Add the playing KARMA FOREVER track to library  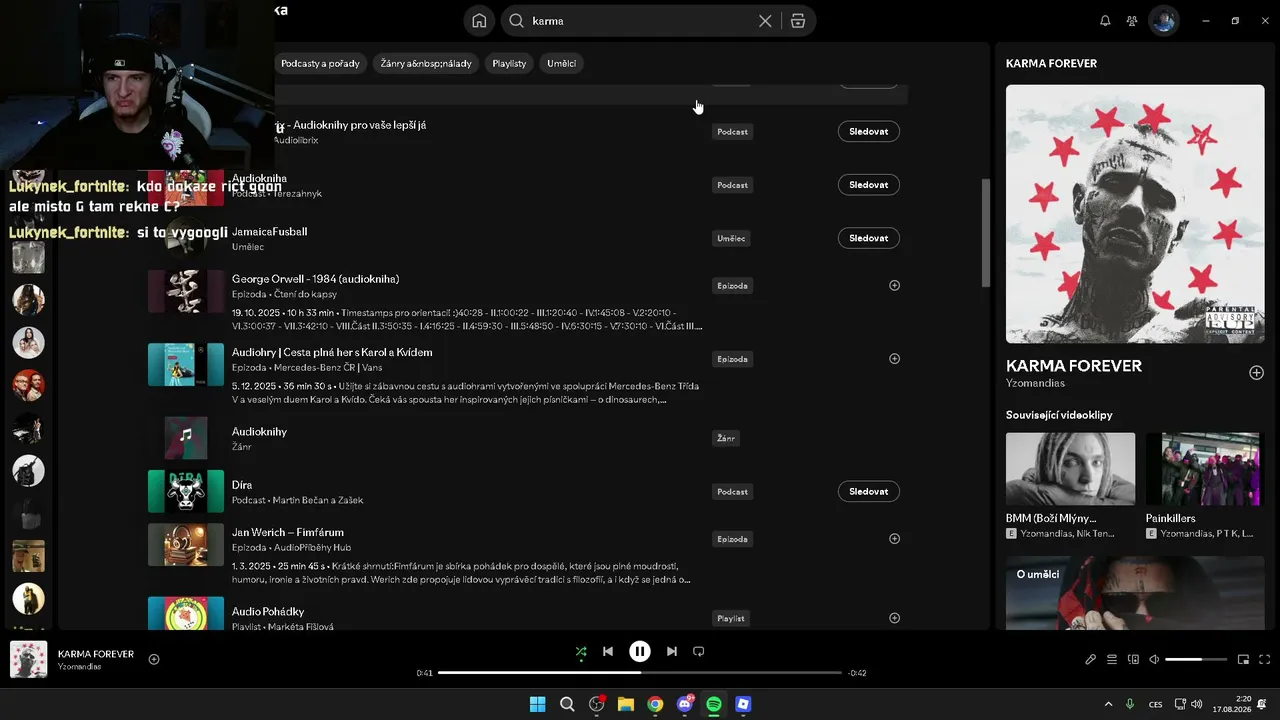click(x=154, y=659)
